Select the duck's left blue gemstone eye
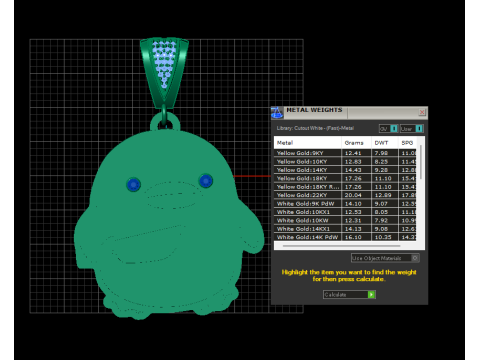Image resolution: width=480 pixels, height=360 pixels. tap(134, 185)
